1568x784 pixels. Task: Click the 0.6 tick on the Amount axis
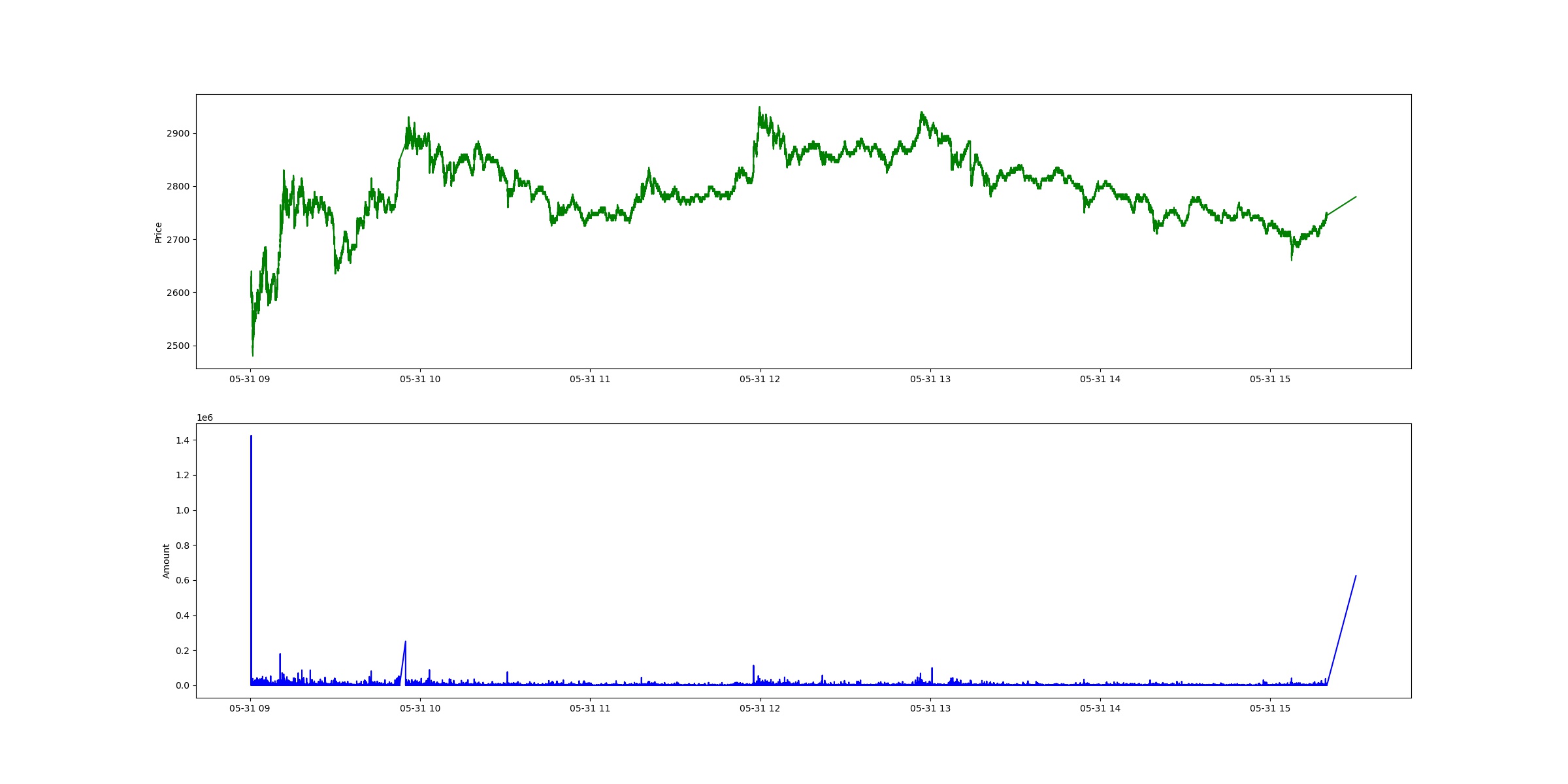(182, 580)
